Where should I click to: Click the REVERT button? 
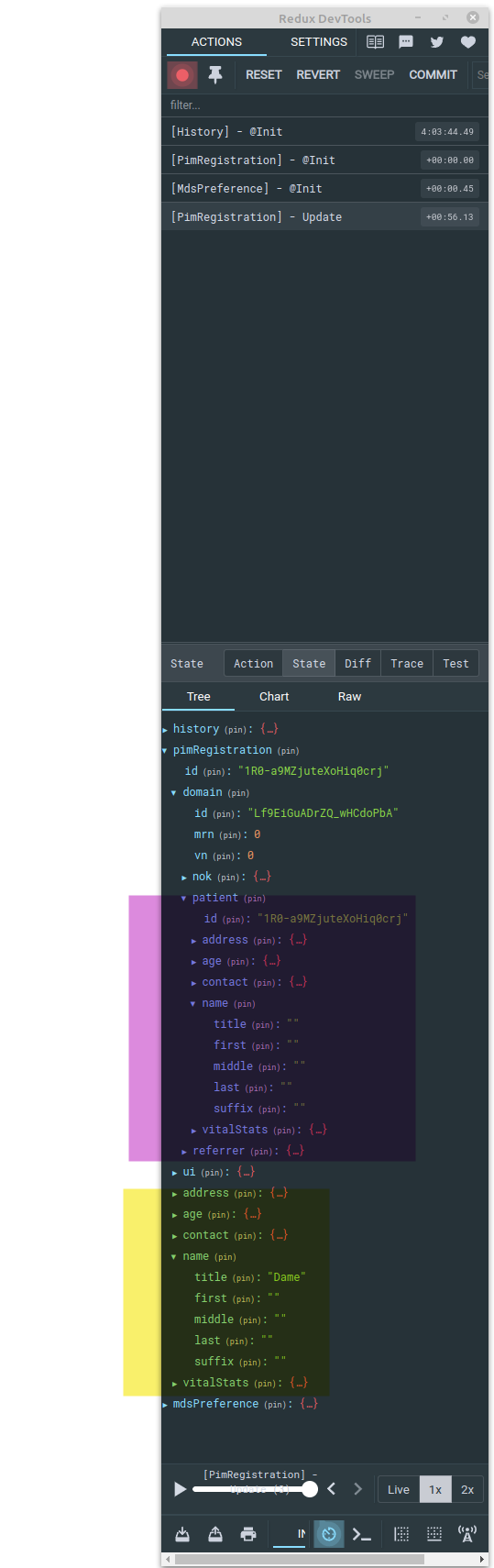point(318,75)
